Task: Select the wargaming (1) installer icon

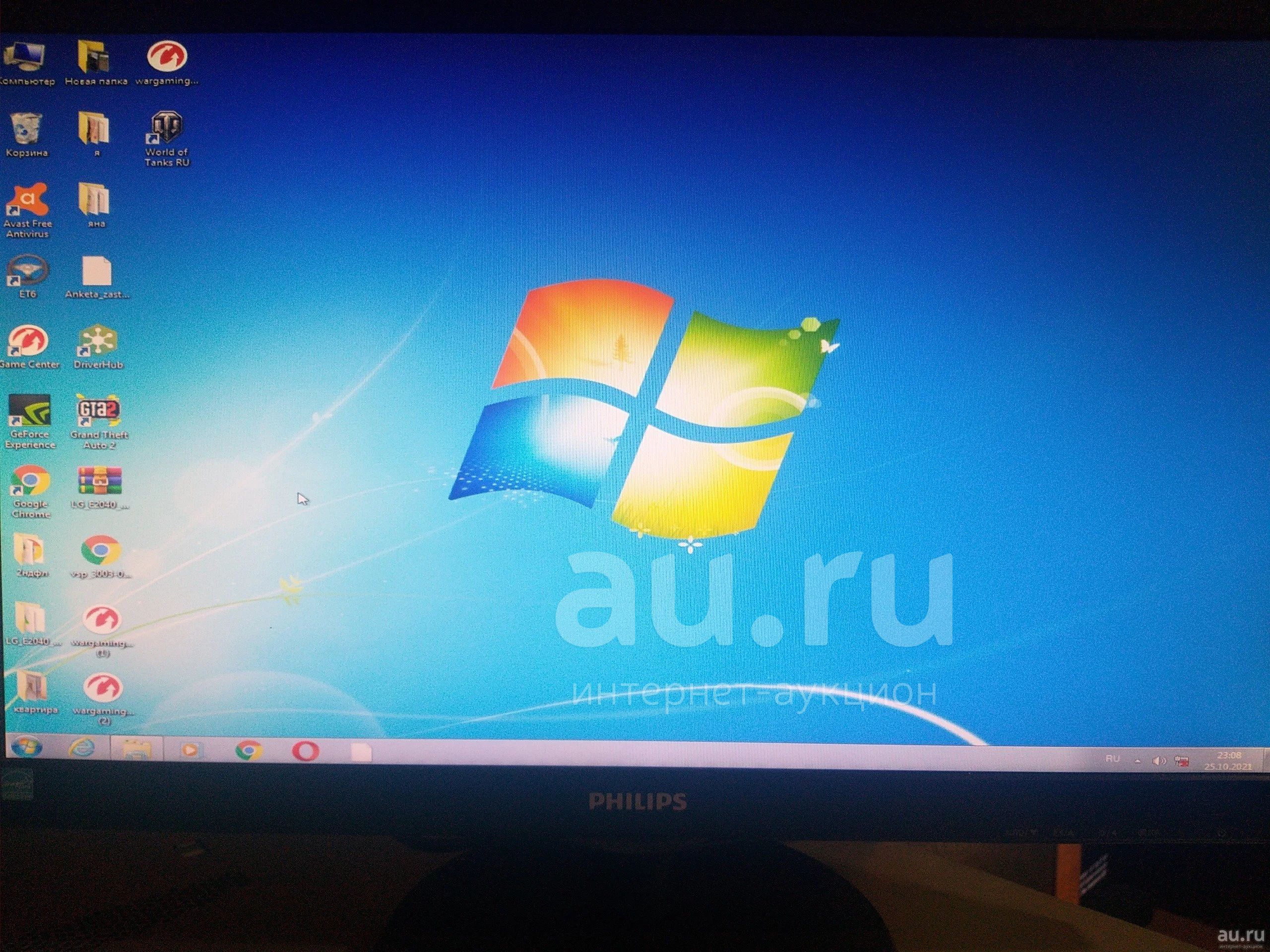Action: (x=102, y=630)
